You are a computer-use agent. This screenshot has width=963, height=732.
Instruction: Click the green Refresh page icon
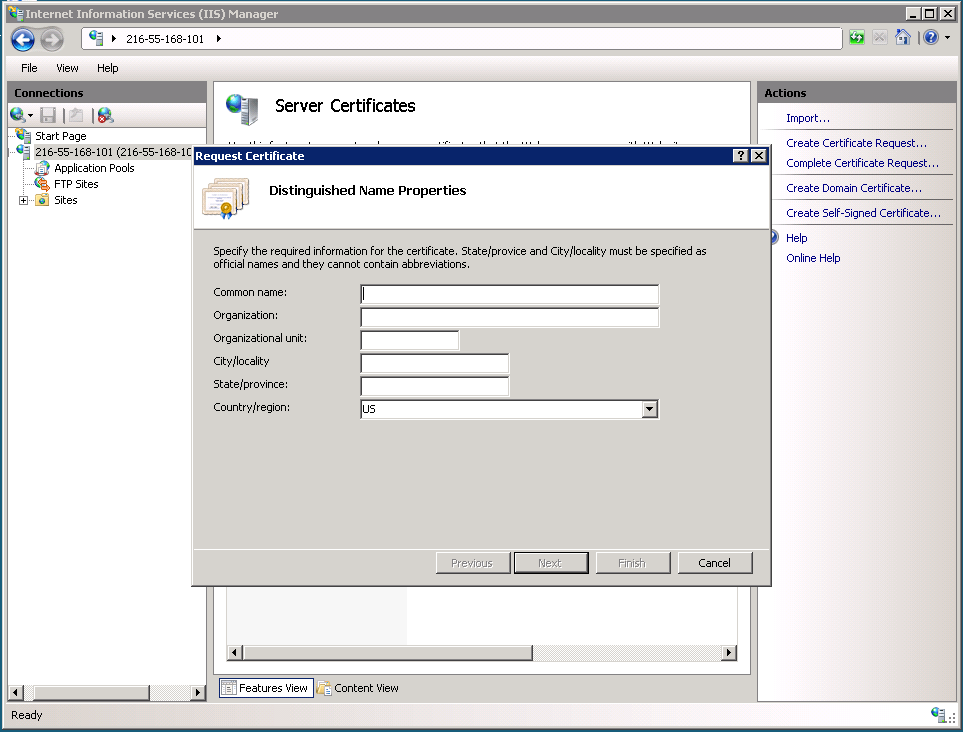pos(856,38)
